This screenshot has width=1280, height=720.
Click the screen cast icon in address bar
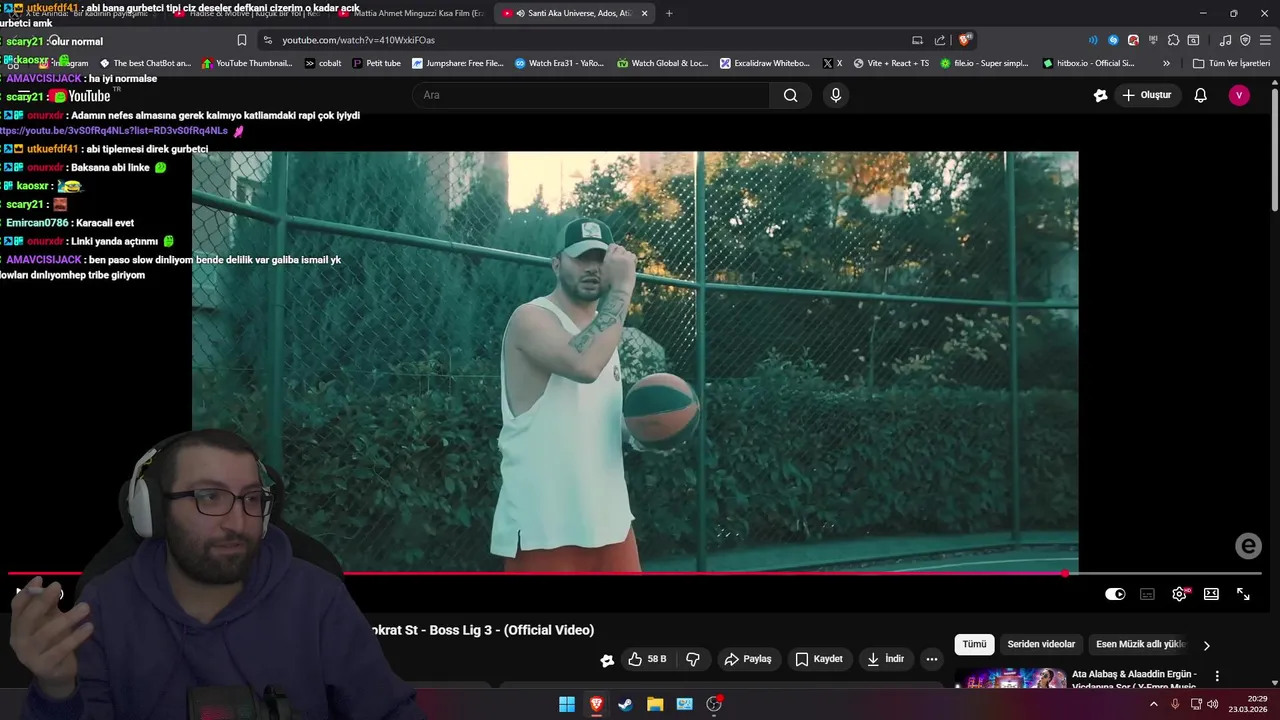[917, 40]
